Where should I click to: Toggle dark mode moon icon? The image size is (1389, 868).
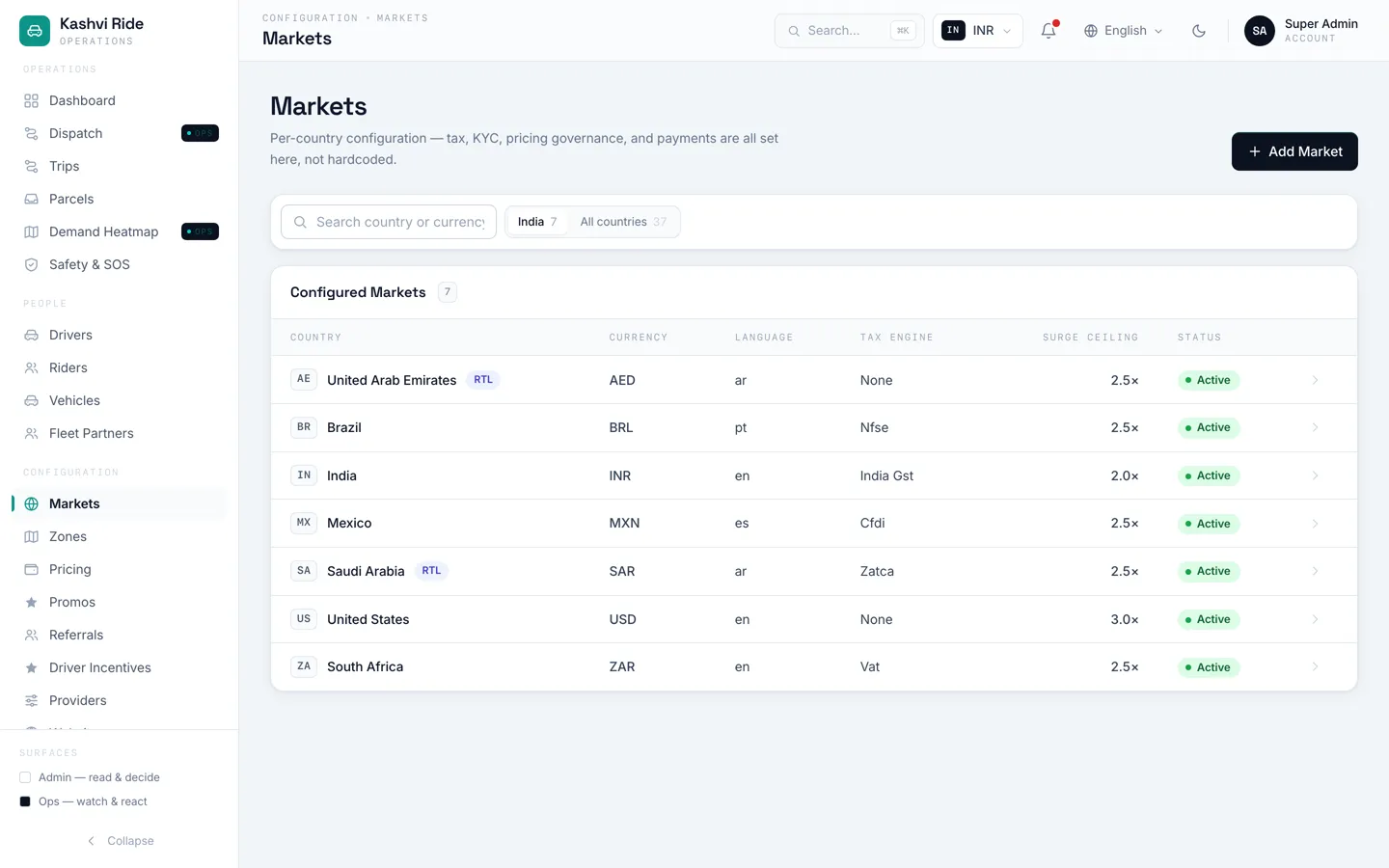click(1199, 31)
